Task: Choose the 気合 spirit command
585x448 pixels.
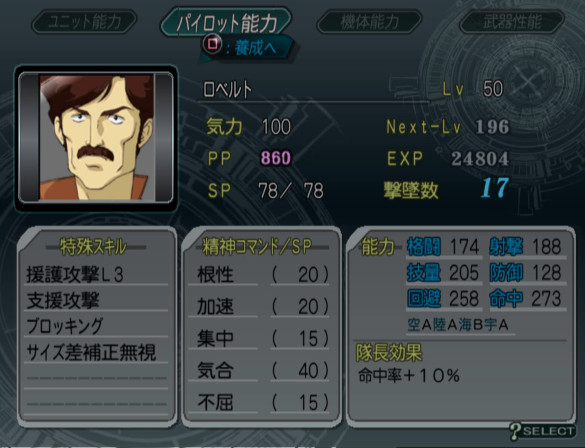Action: (x=263, y=370)
